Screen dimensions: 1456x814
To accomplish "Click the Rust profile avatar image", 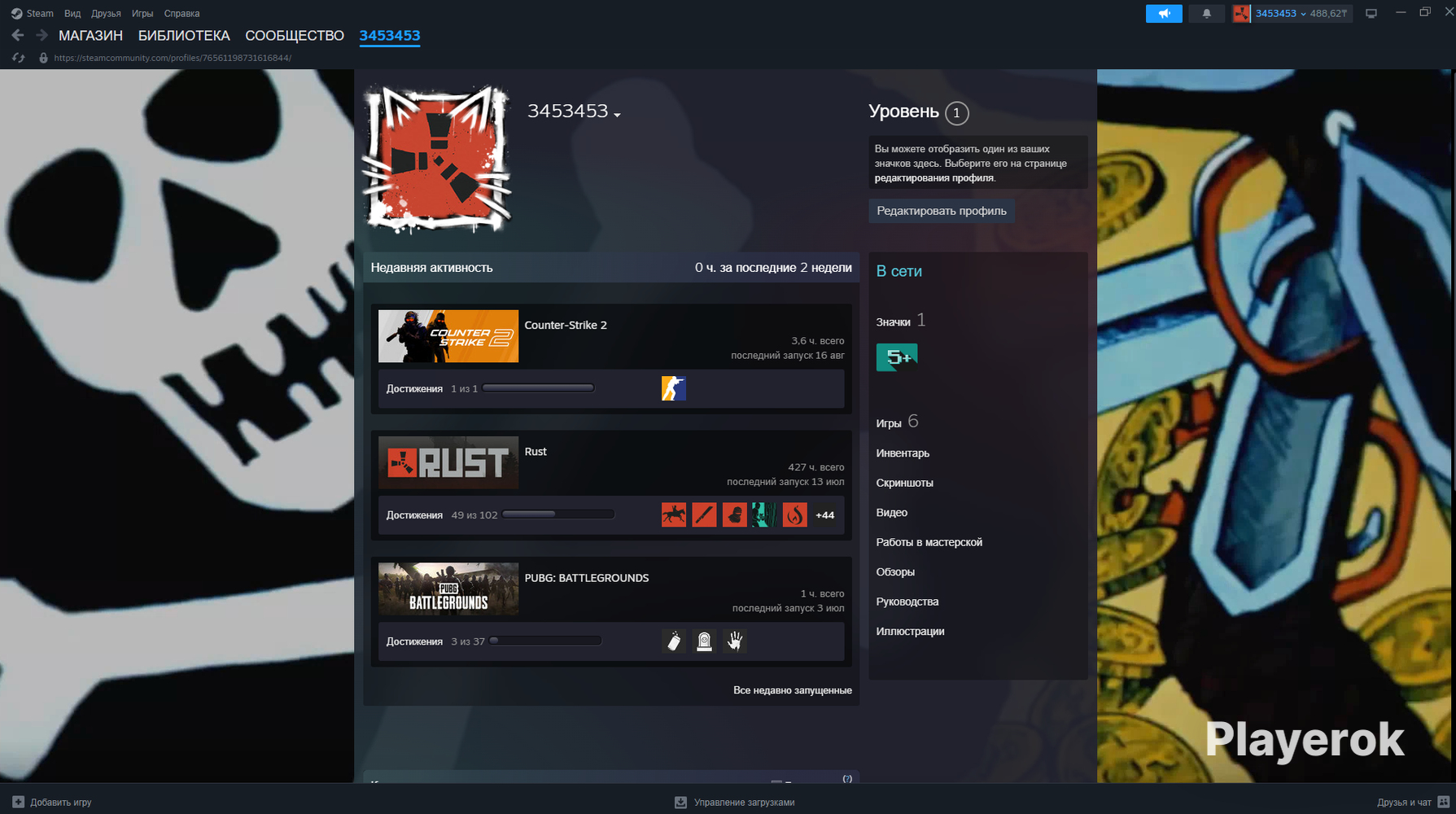I will coord(437,159).
